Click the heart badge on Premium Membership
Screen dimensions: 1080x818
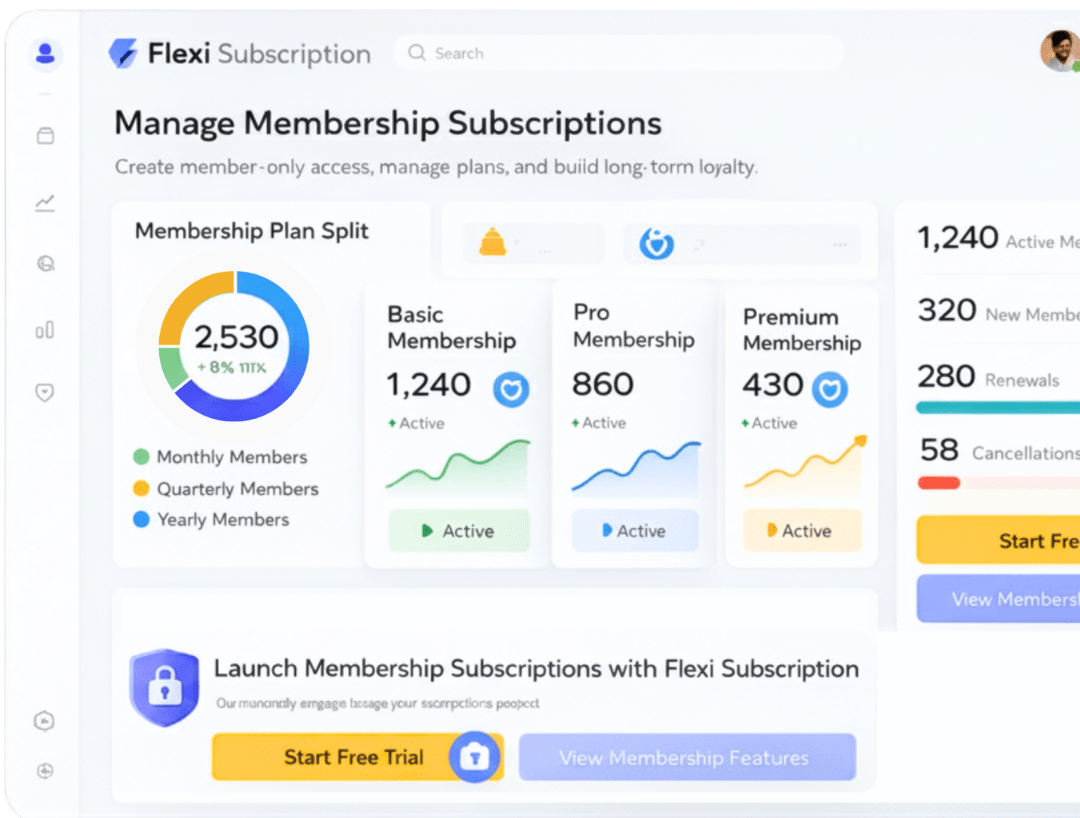click(829, 389)
